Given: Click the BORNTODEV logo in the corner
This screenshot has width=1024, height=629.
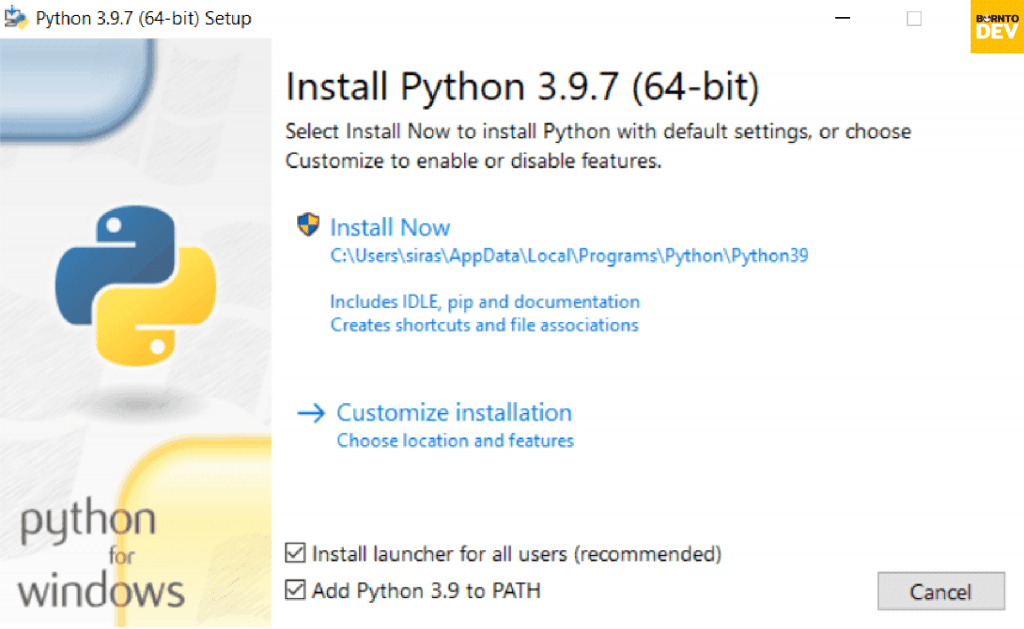Looking at the screenshot, I should (x=996, y=27).
